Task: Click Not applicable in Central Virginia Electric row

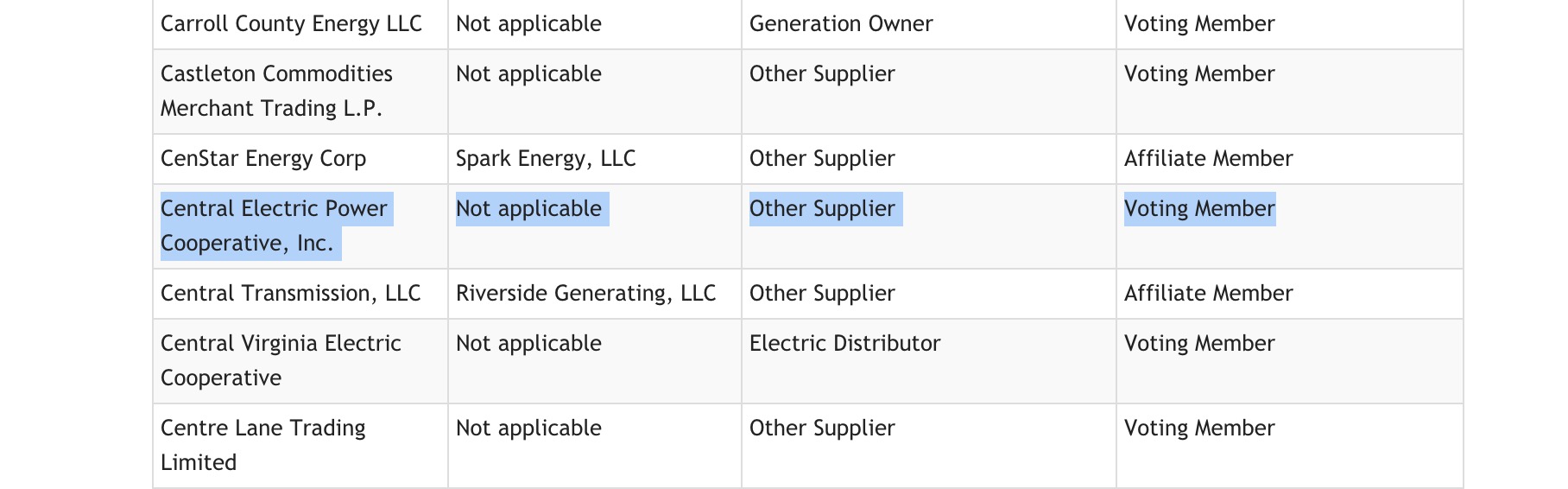Action: [528, 344]
